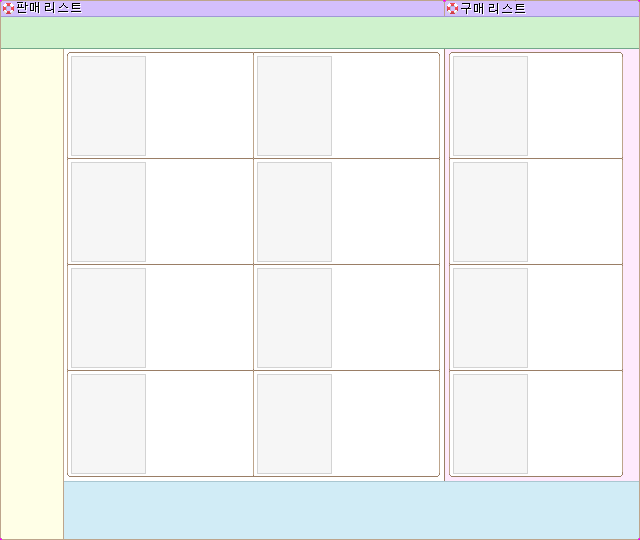
Task: Choose the third thumbnail in 구매 리스트
Action: tap(490, 318)
